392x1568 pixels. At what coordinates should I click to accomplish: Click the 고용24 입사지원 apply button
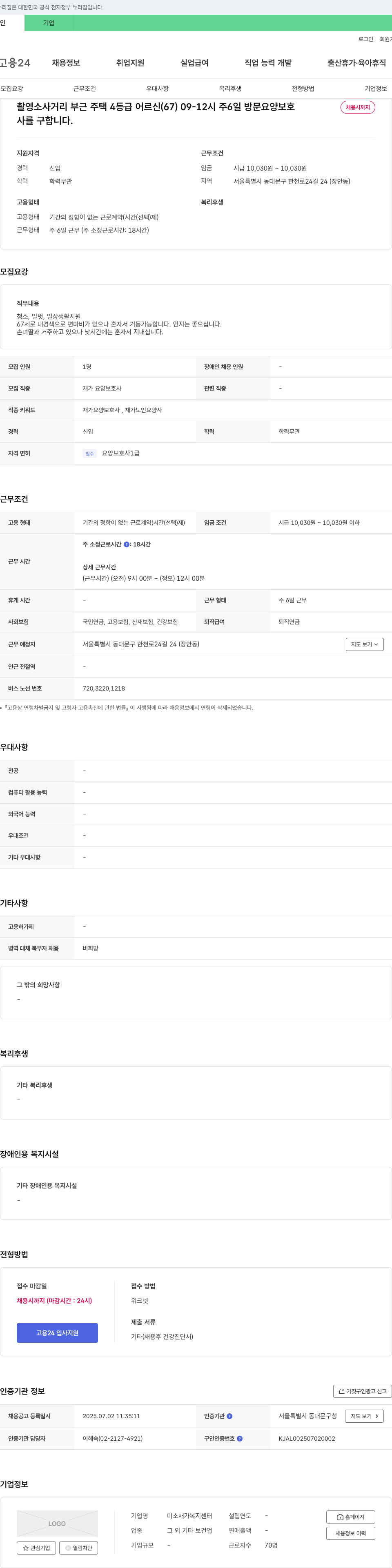tap(57, 1333)
